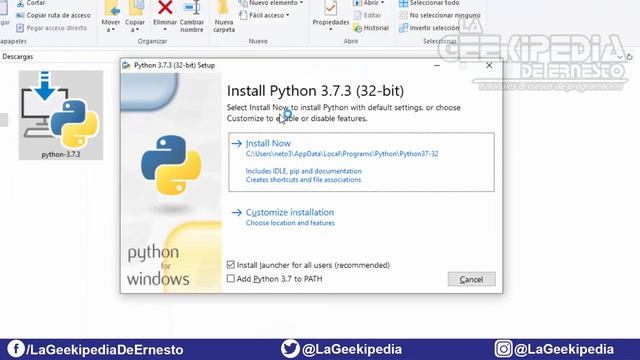The height and width of the screenshot is (360, 640).
Task: Cancel the Python setup
Action: [x=471, y=279]
